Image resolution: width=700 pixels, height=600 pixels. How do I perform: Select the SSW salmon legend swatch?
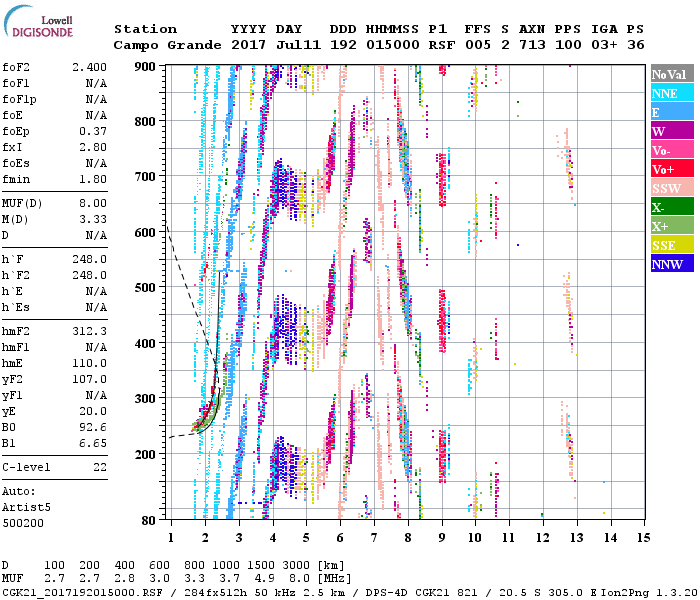coord(672,188)
